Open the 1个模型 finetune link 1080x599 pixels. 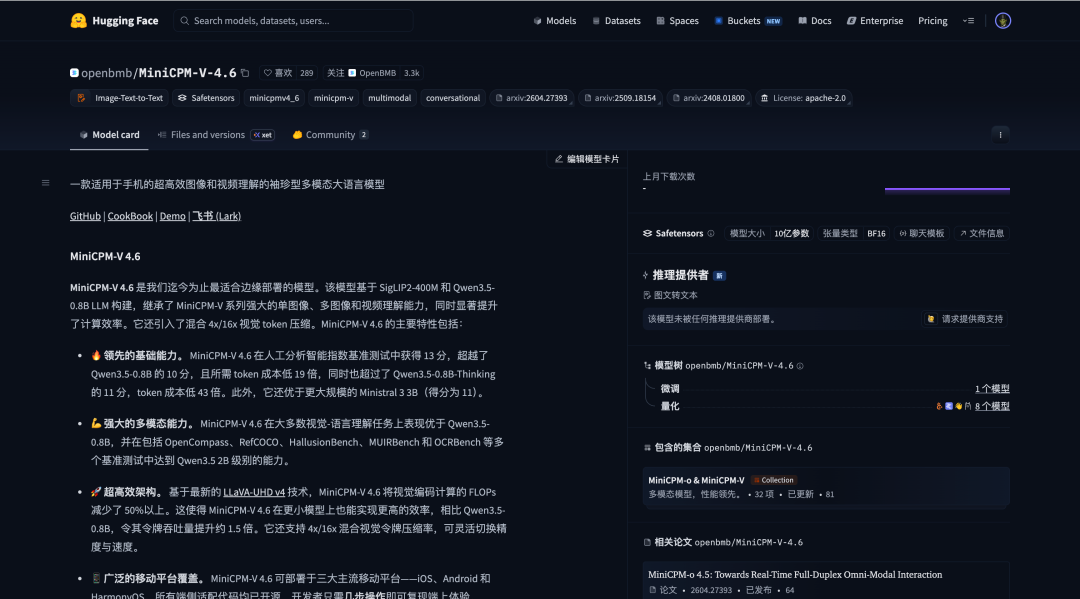click(992, 389)
